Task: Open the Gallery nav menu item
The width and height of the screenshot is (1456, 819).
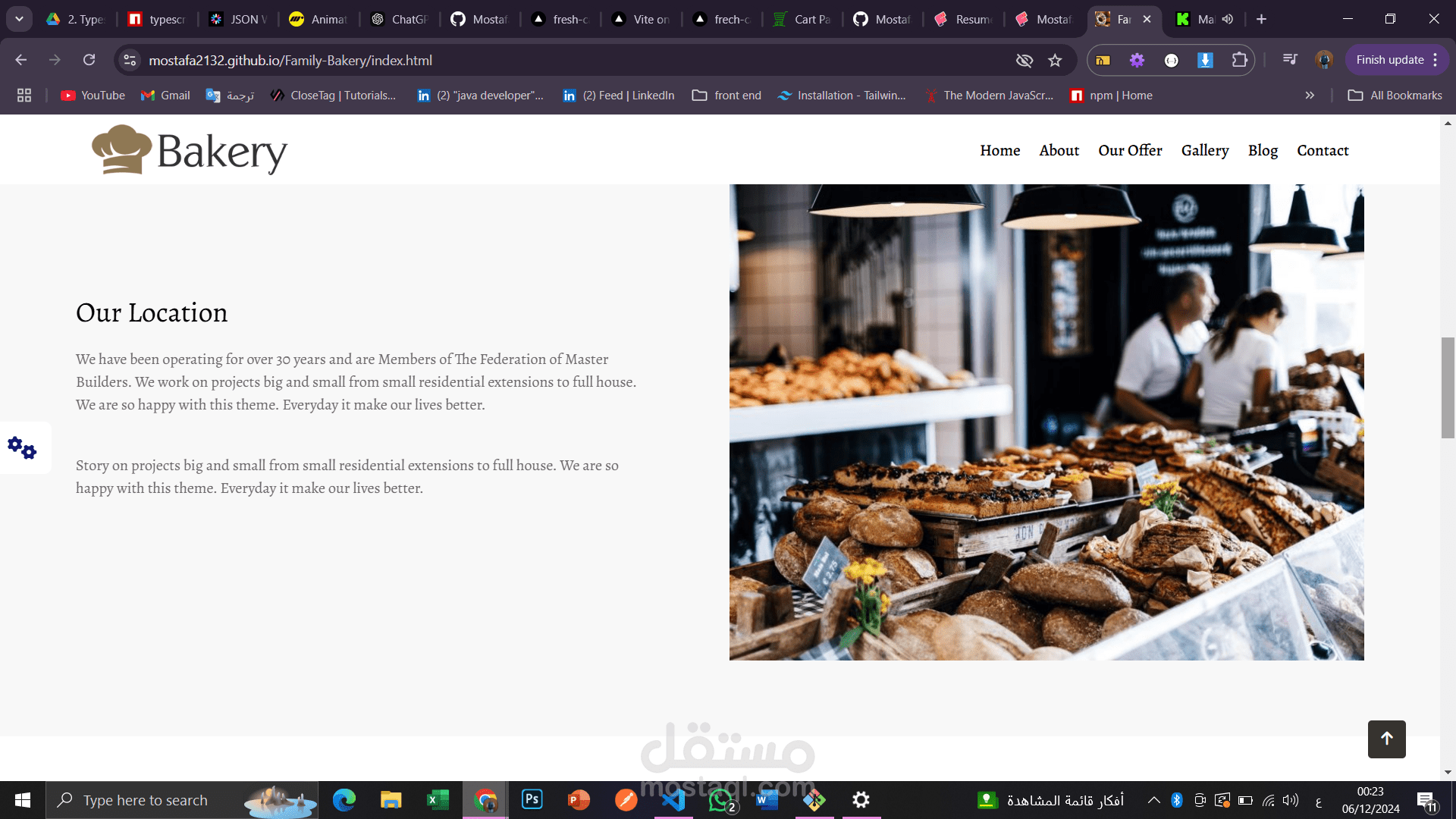Action: [x=1204, y=150]
